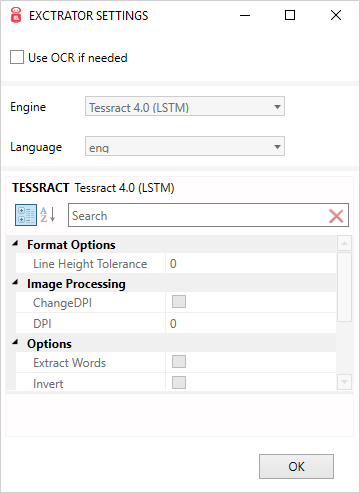Image resolution: width=360 pixels, height=493 pixels.
Task: Click the property grid scroll up arrow
Action: pos(344,243)
